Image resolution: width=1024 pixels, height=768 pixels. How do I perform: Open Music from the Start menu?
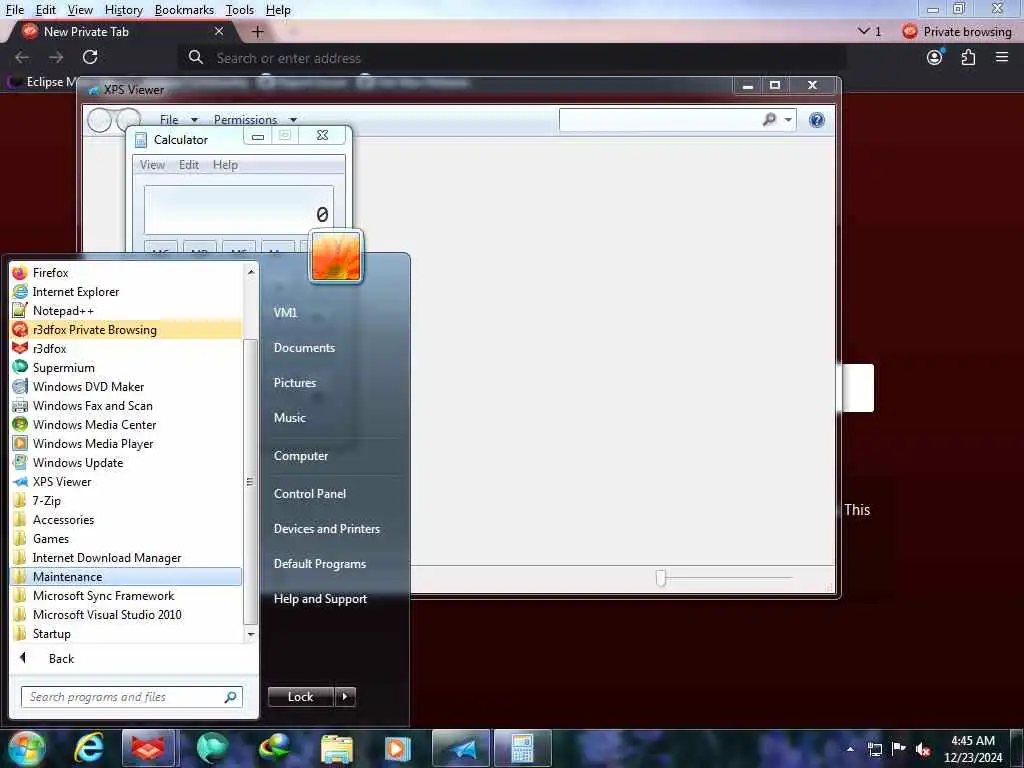289,418
